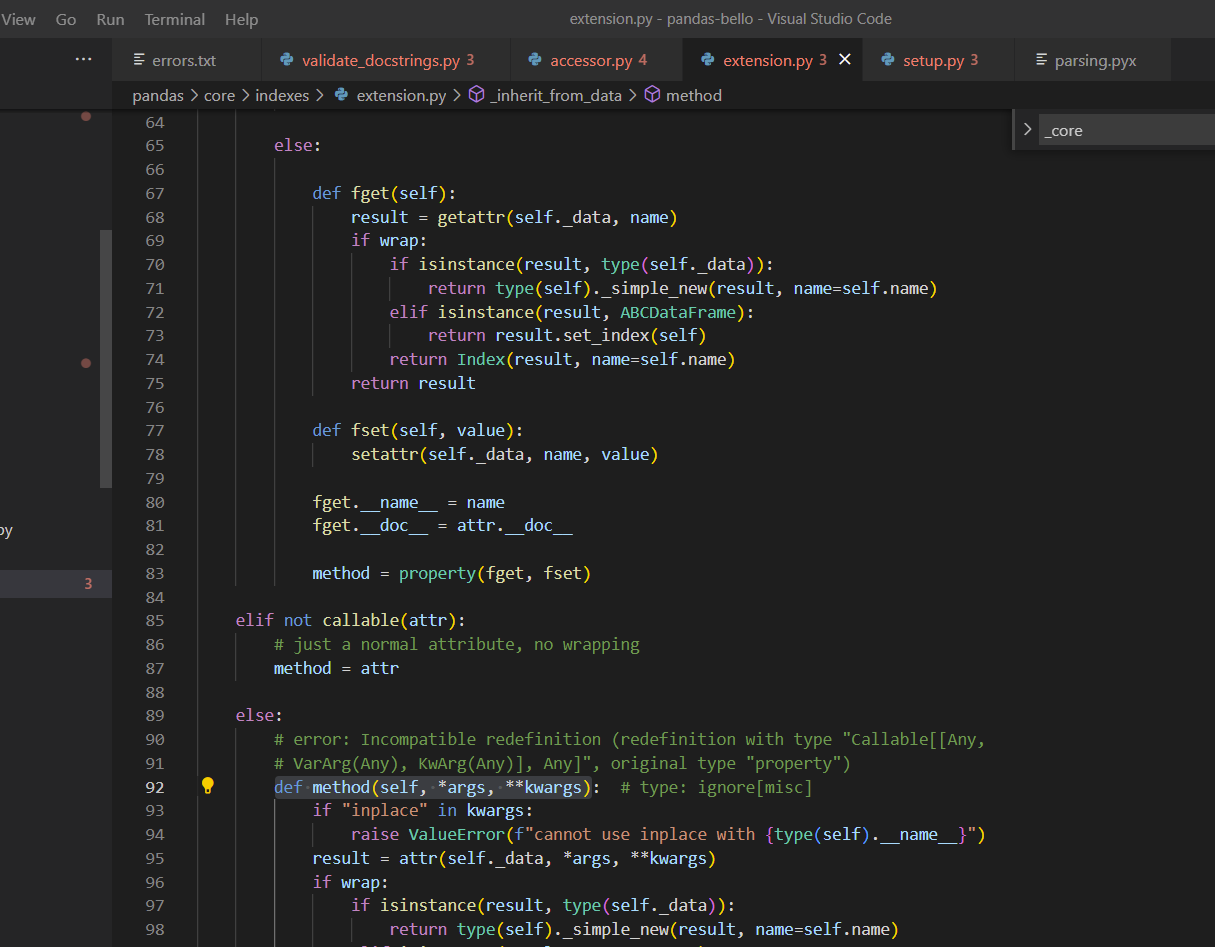Viewport: 1215px width, 947px height.
Task: Click 'fset' in the line 77 definition
Action: coord(370,430)
